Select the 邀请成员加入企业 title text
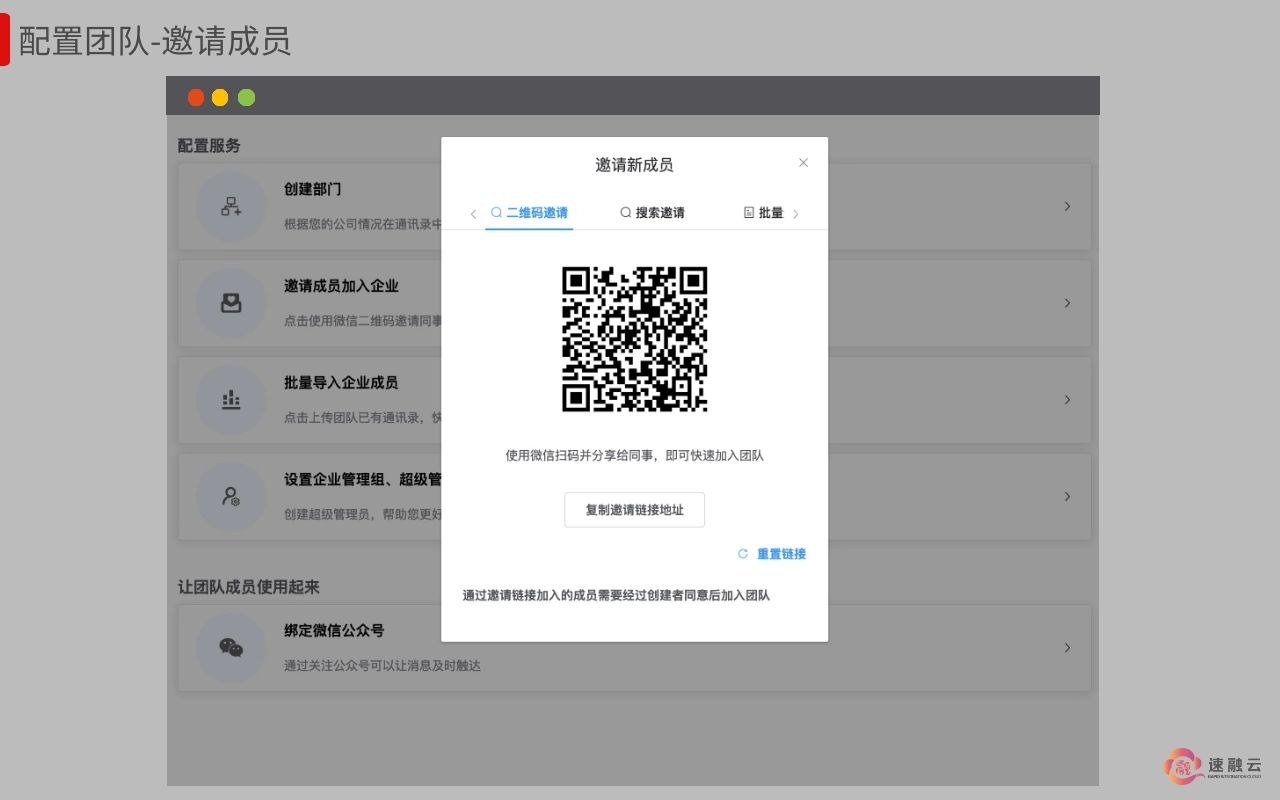The height and width of the screenshot is (800, 1280). click(341, 286)
